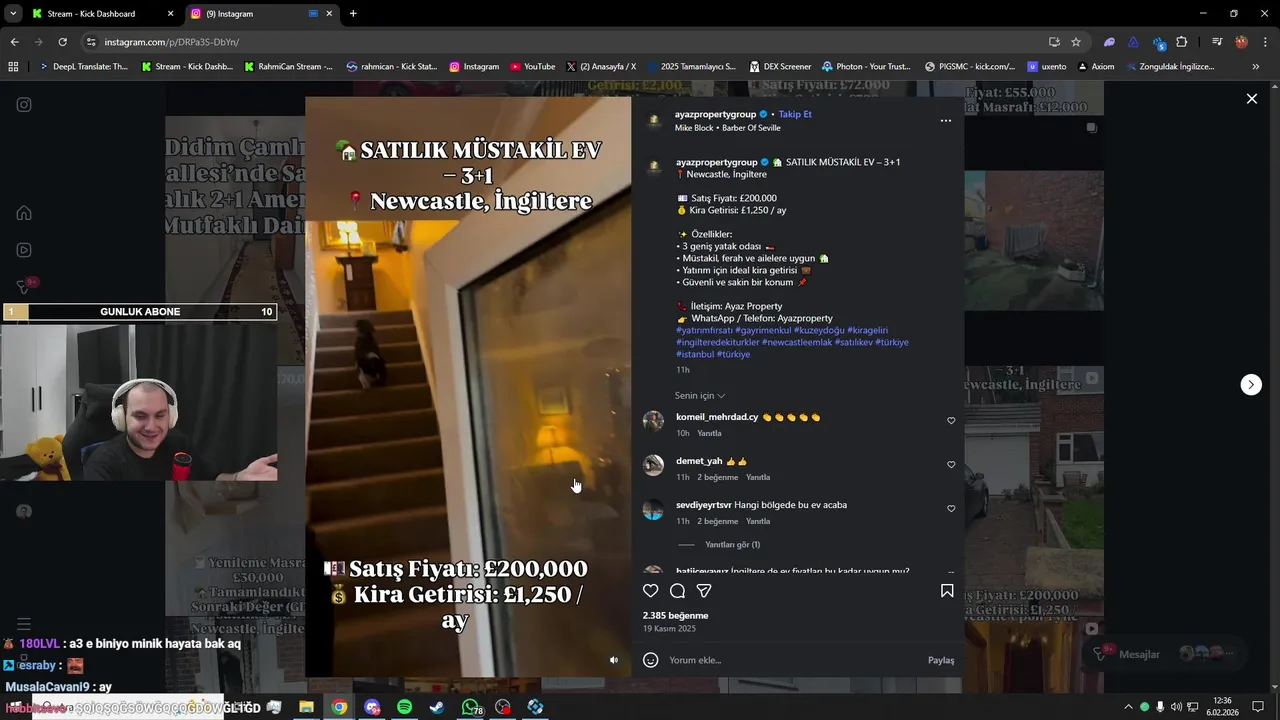The image size is (1280, 720).
Task: View the site information icon in the address bar
Action: (x=91, y=42)
